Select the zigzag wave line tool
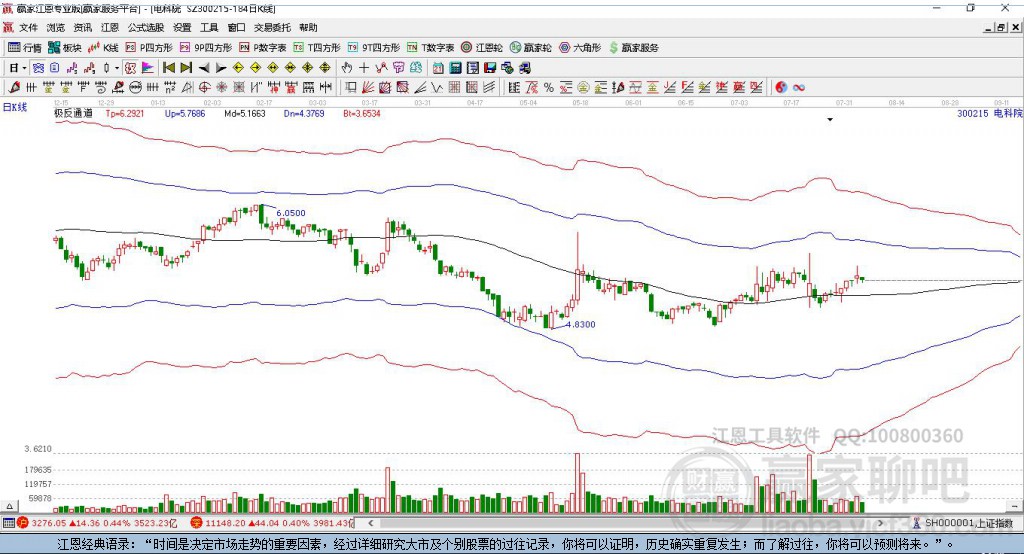The width and height of the screenshot is (1024, 554). [437, 88]
